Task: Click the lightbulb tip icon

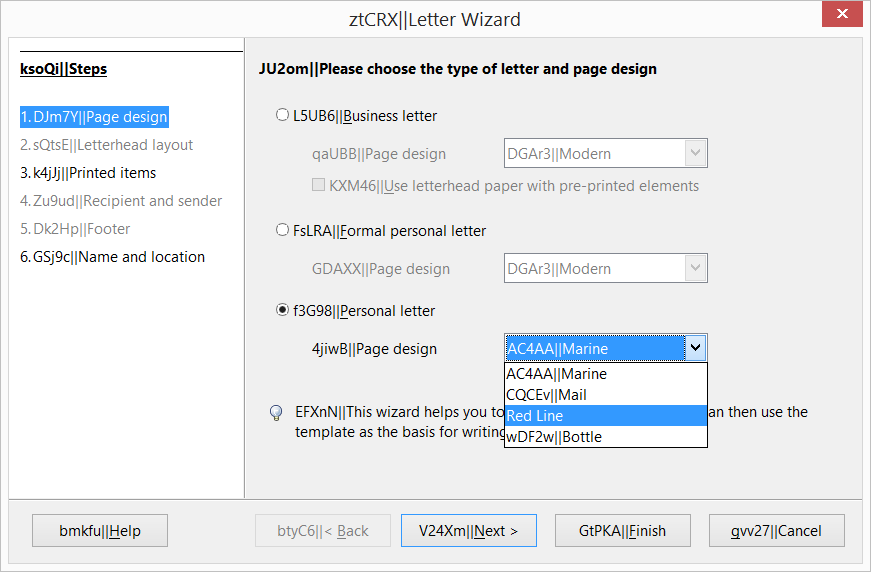Action: point(276,413)
